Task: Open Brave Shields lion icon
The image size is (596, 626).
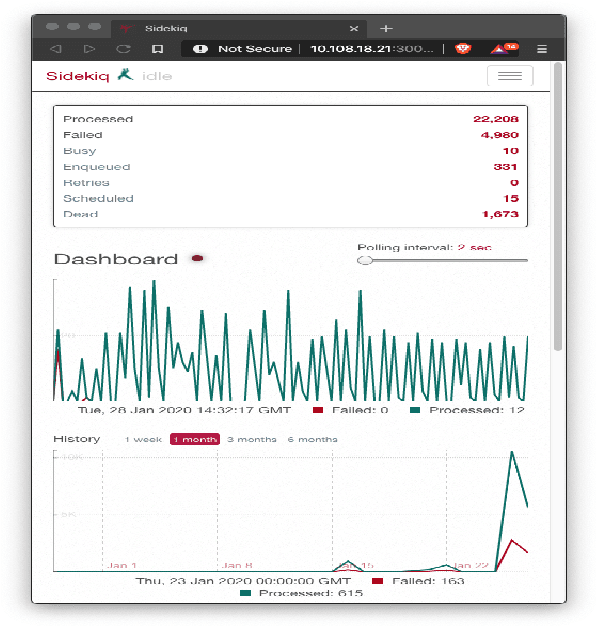Action: coord(463,49)
